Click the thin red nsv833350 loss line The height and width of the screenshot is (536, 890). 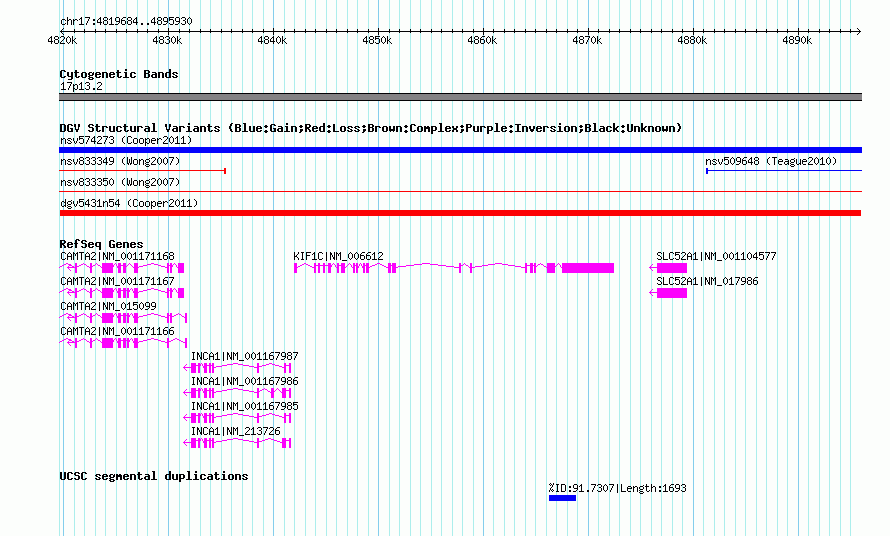click(x=460, y=191)
